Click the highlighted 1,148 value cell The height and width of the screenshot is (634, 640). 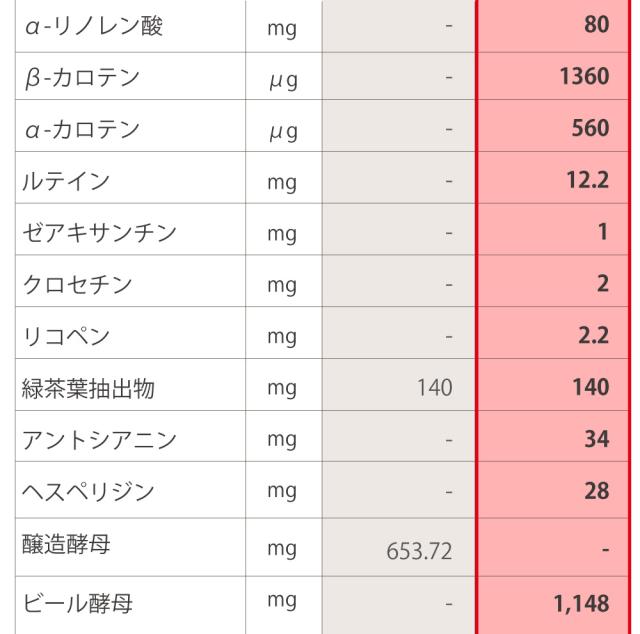coord(581,604)
